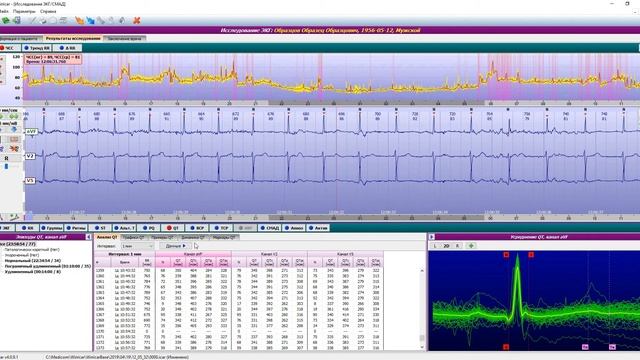Collapse the Эпизоды QT panel with its arrow
The width and height of the screenshot is (640, 360).
coord(88,237)
